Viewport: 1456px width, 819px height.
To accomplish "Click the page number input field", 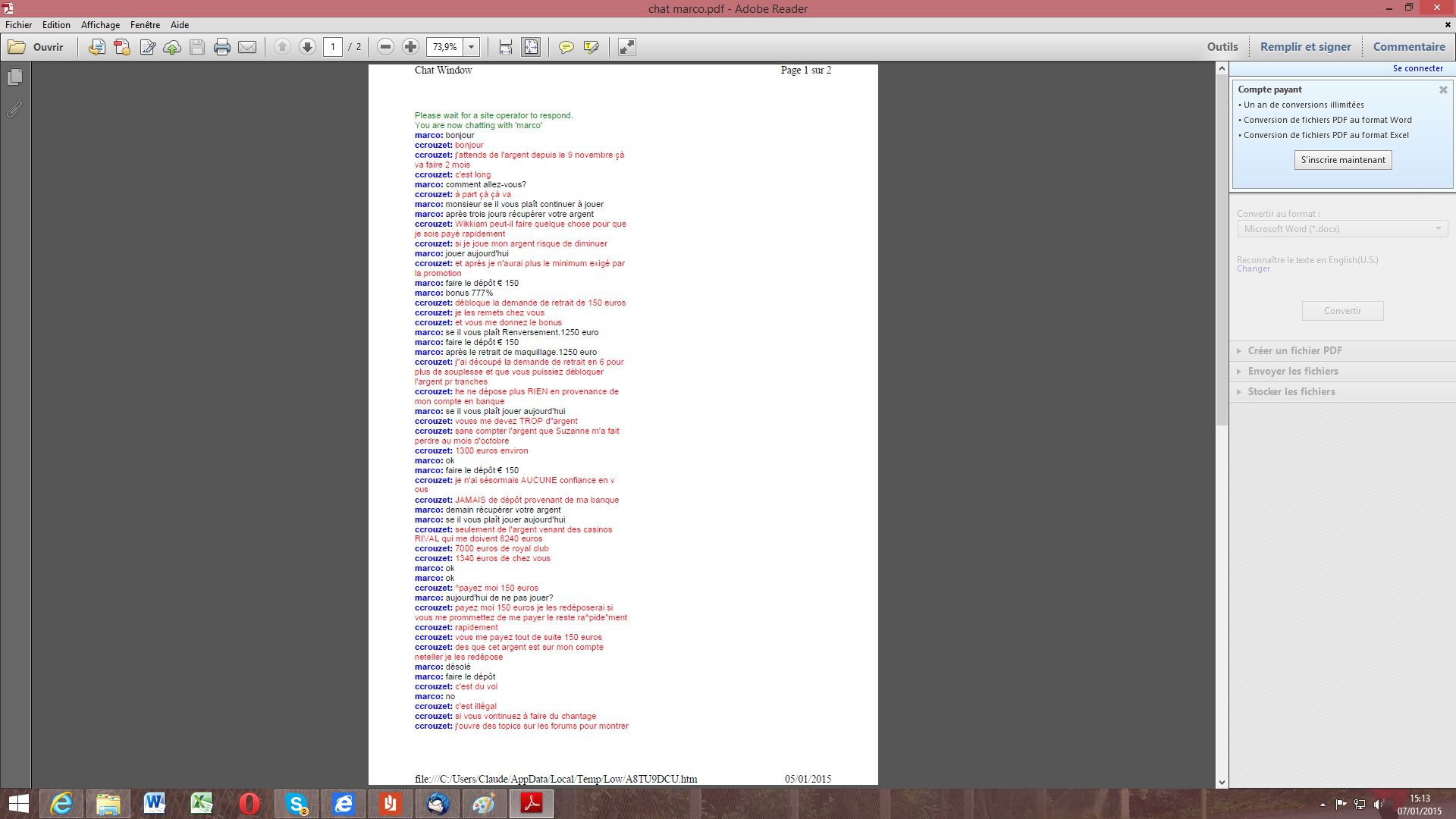I will (332, 47).
